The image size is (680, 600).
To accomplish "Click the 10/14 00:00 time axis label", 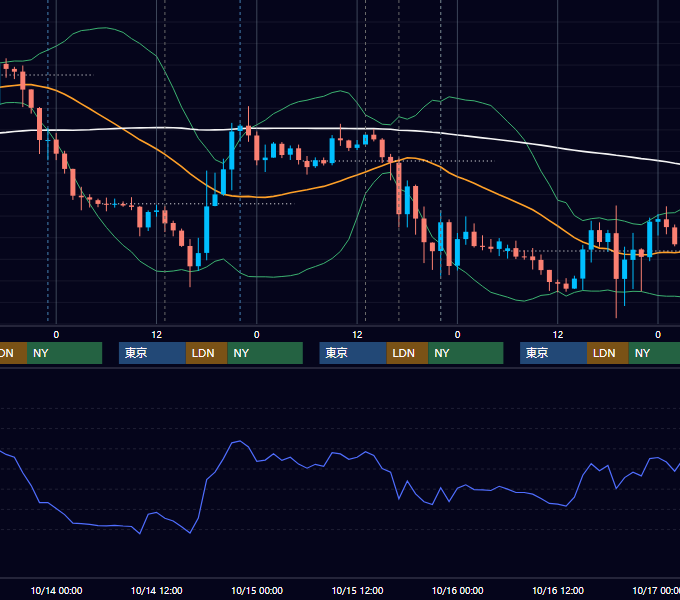I will (x=56, y=590).
